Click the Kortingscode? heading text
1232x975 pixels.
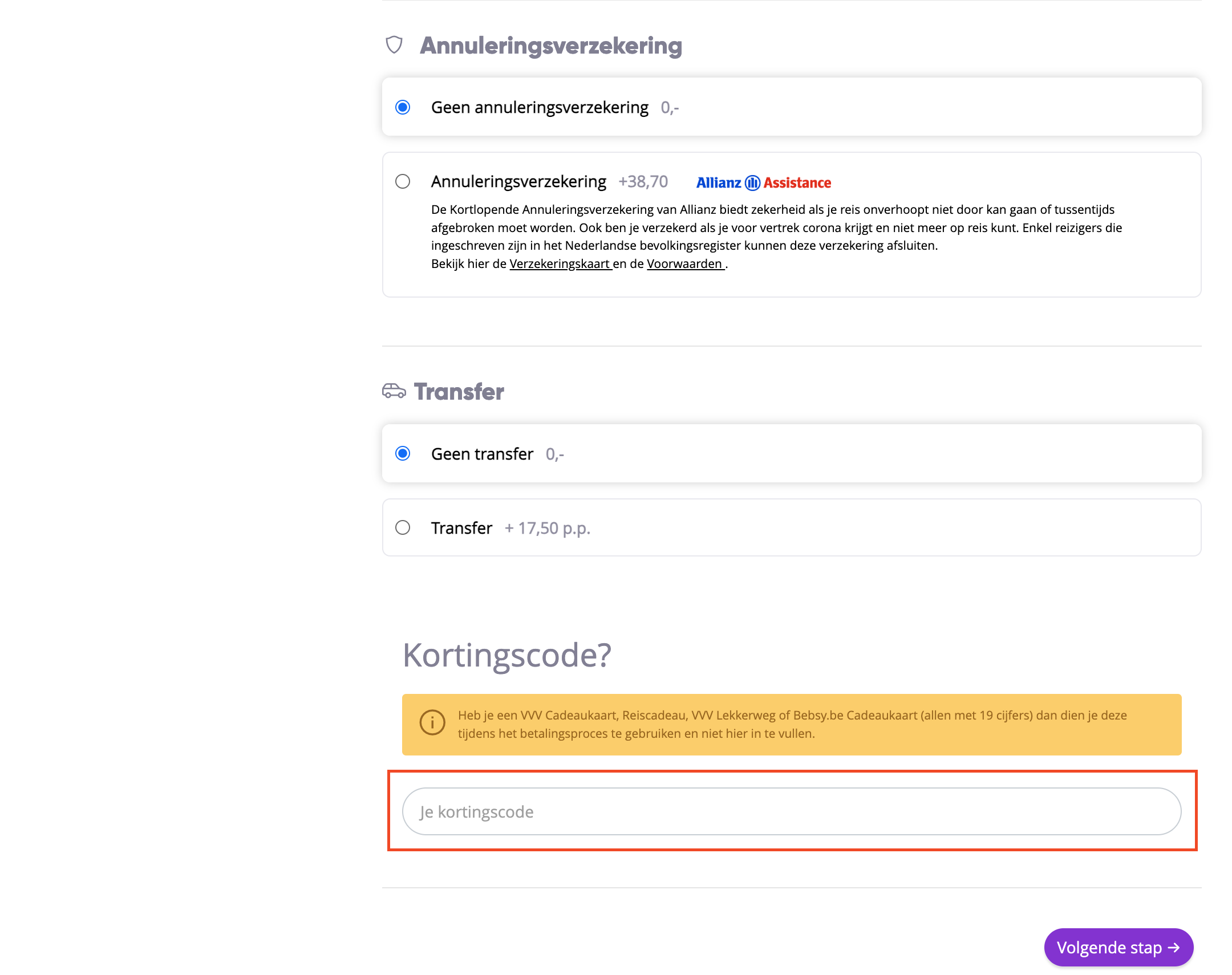[x=507, y=655]
